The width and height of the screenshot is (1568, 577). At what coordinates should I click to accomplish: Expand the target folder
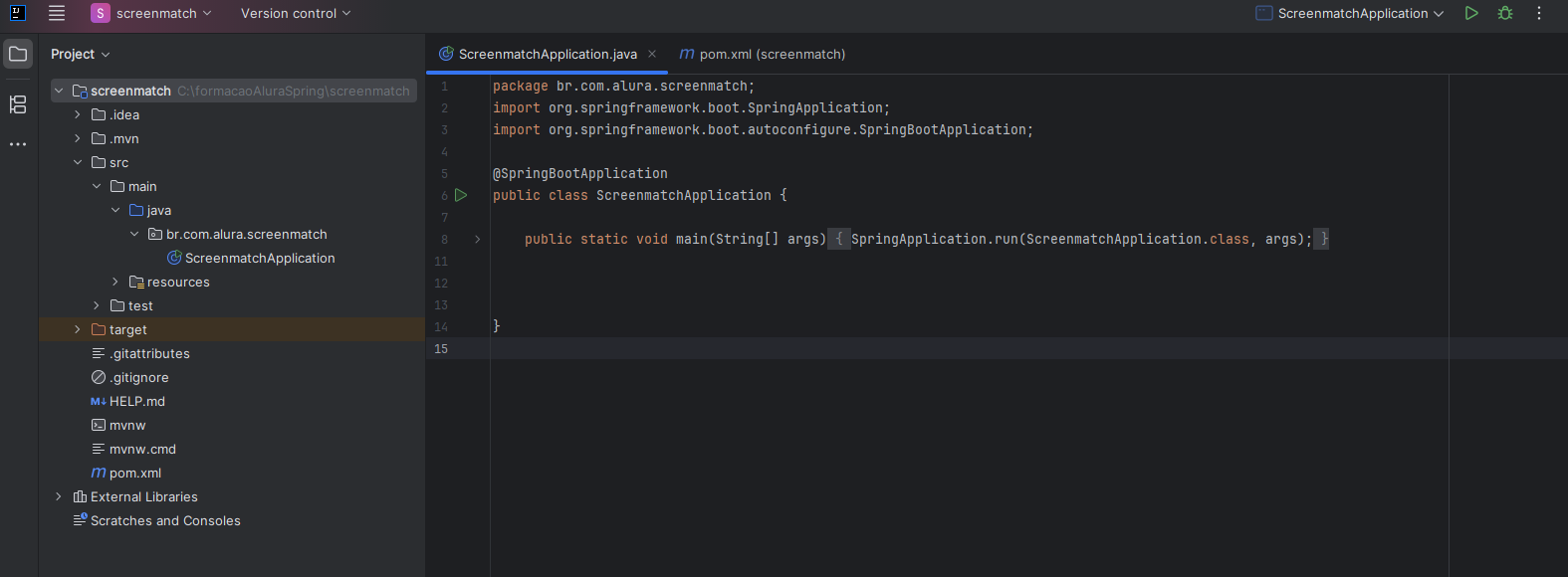pos(78,329)
